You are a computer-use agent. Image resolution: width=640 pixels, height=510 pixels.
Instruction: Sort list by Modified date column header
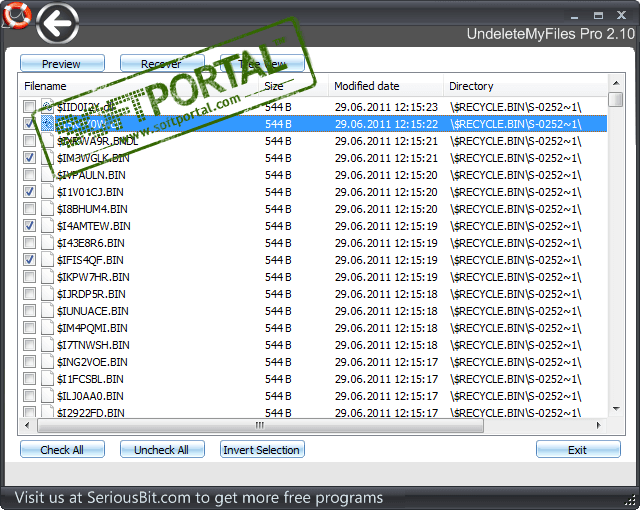[386, 86]
